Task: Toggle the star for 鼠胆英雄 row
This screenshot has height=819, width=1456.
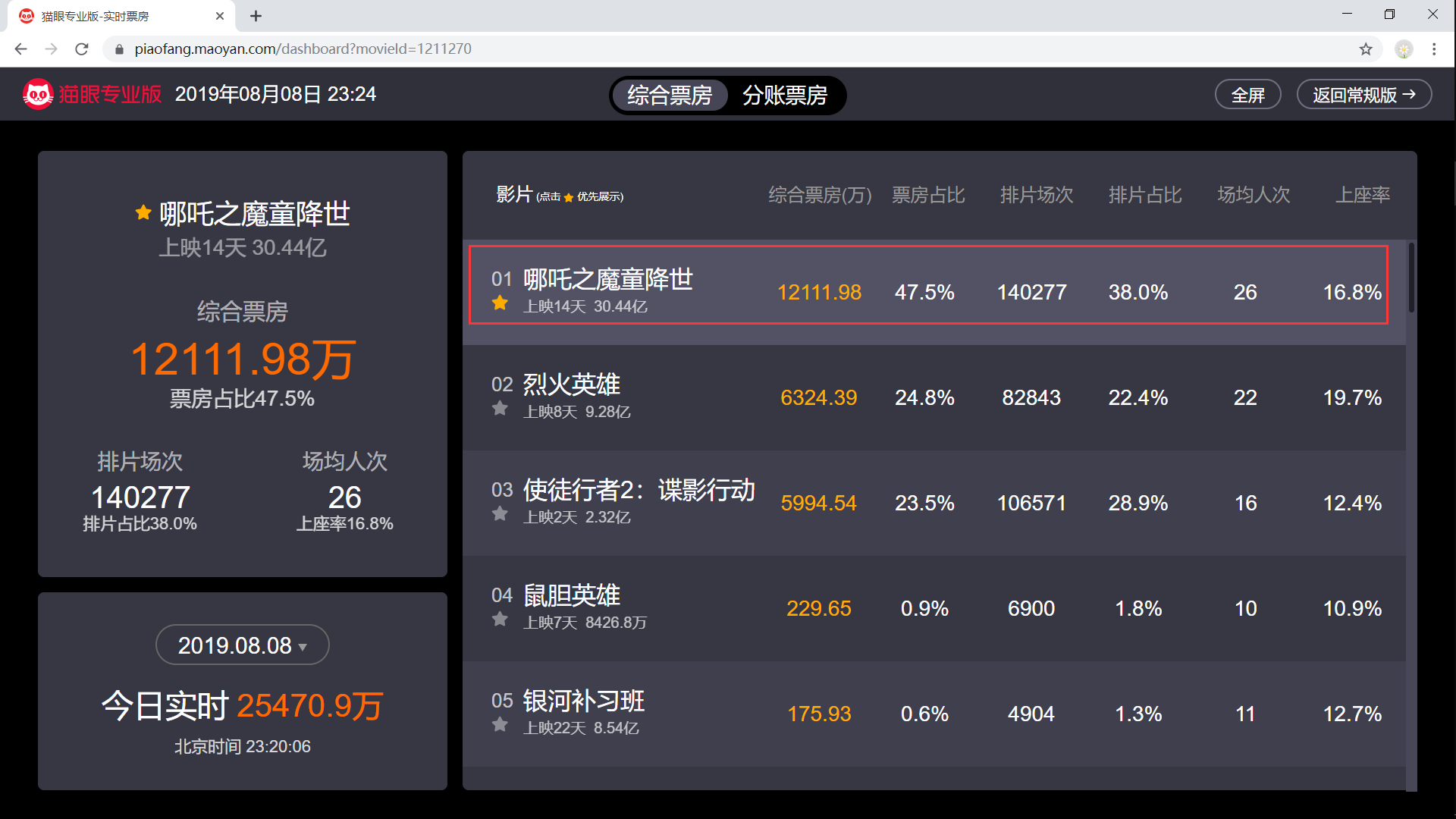Action: tap(500, 620)
